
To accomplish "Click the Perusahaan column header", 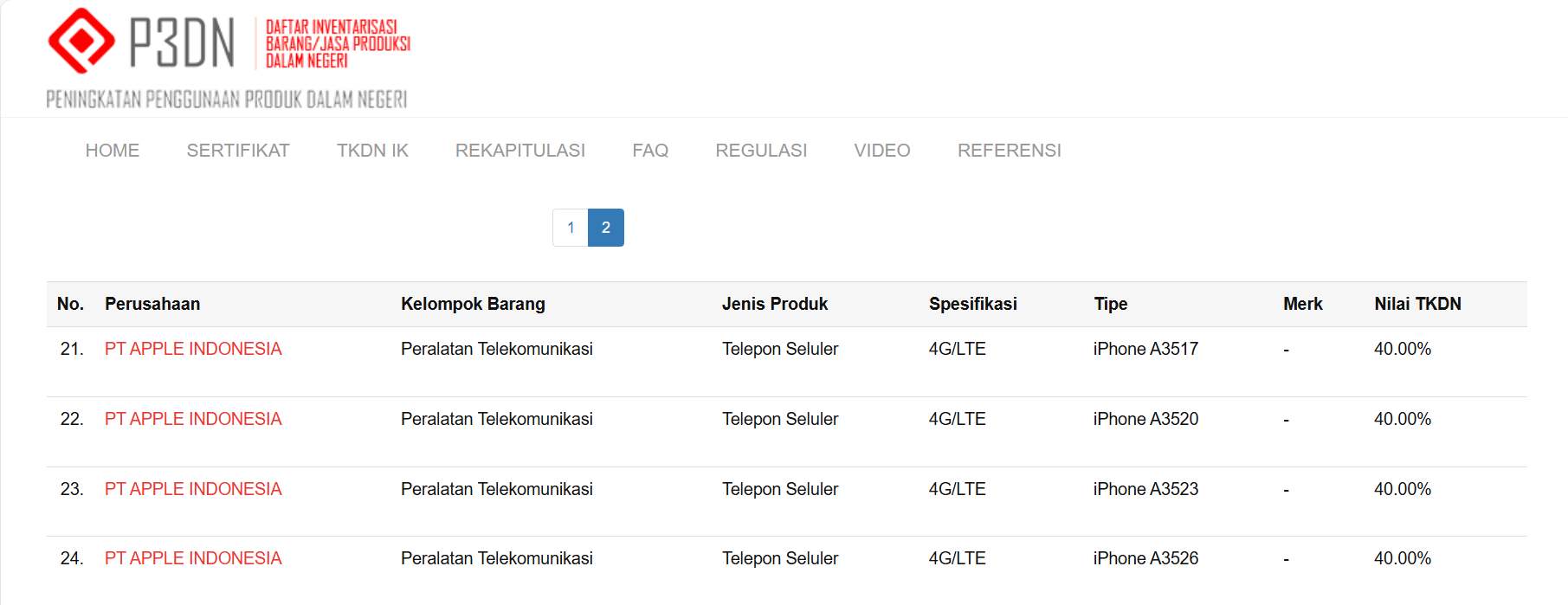I will [x=152, y=304].
